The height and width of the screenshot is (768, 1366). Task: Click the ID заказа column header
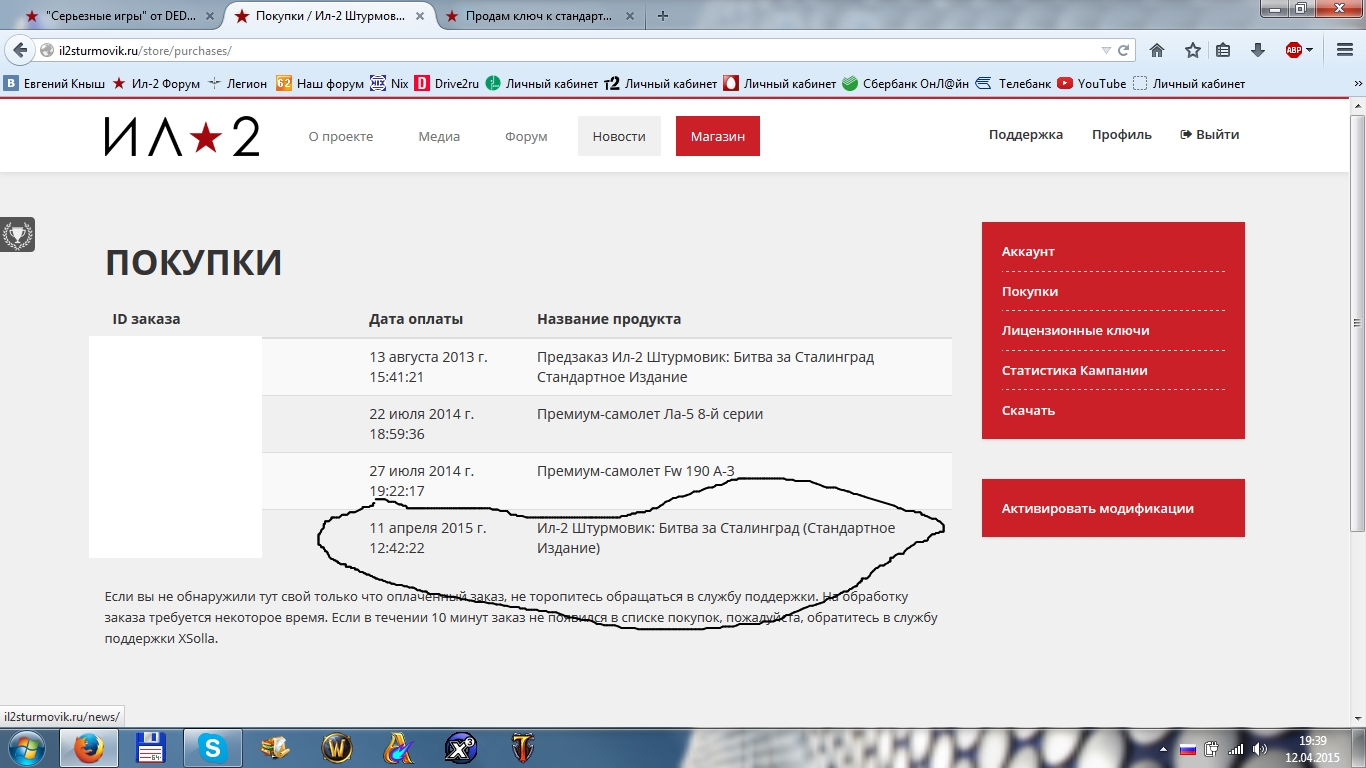pos(146,319)
